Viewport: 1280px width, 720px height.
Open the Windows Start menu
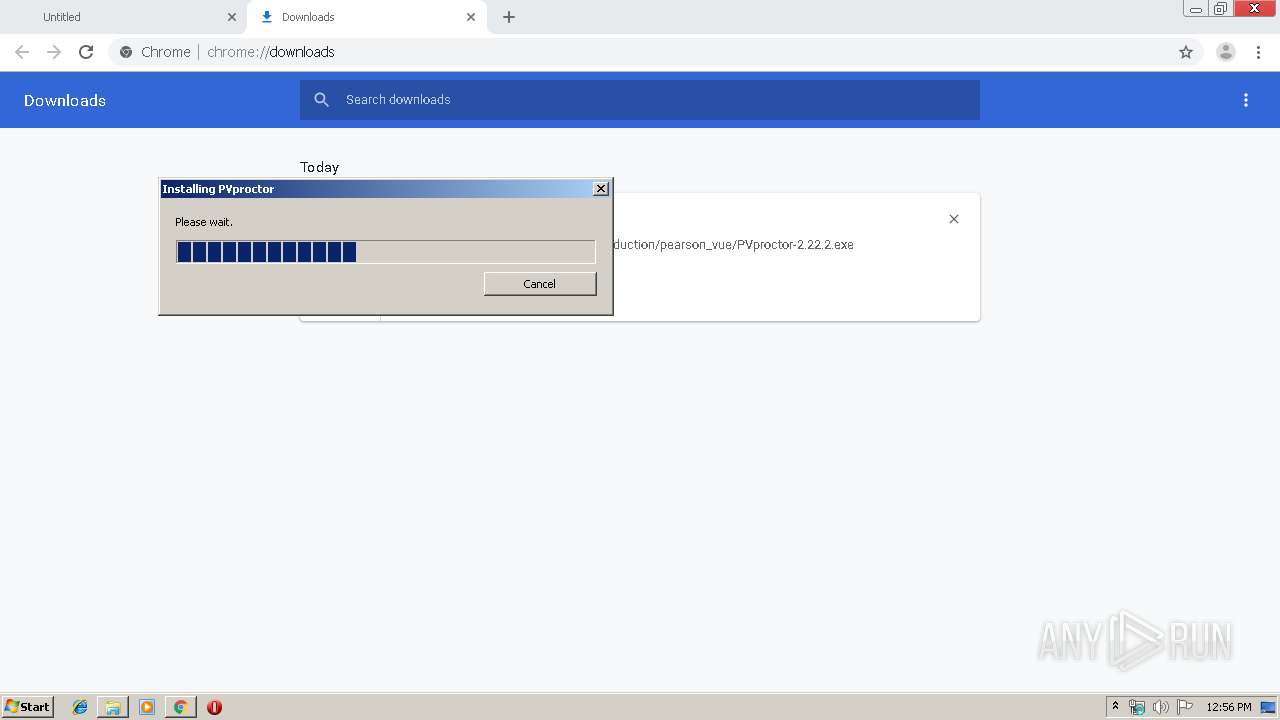[28, 707]
